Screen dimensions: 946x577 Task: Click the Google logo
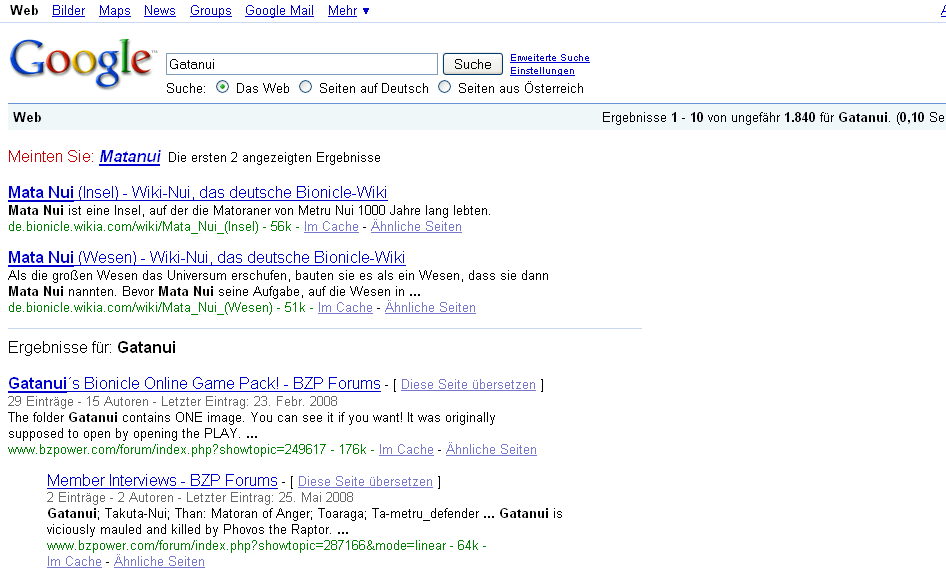[81, 63]
